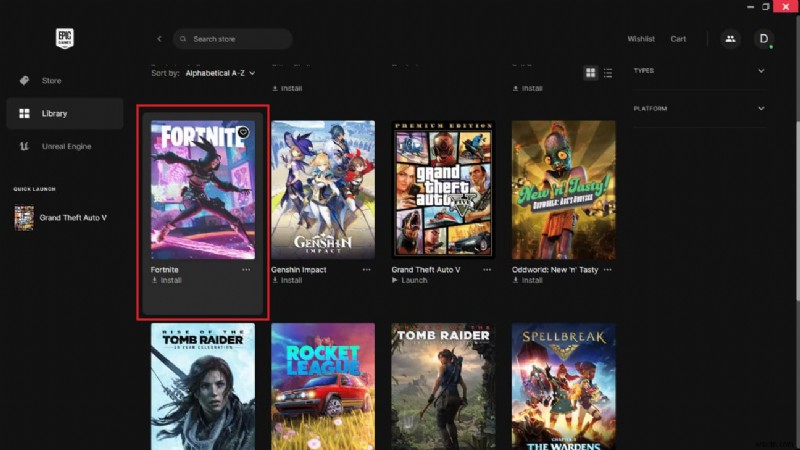Open the Wishlist page
Image resolution: width=800 pixels, height=450 pixels.
pos(641,39)
